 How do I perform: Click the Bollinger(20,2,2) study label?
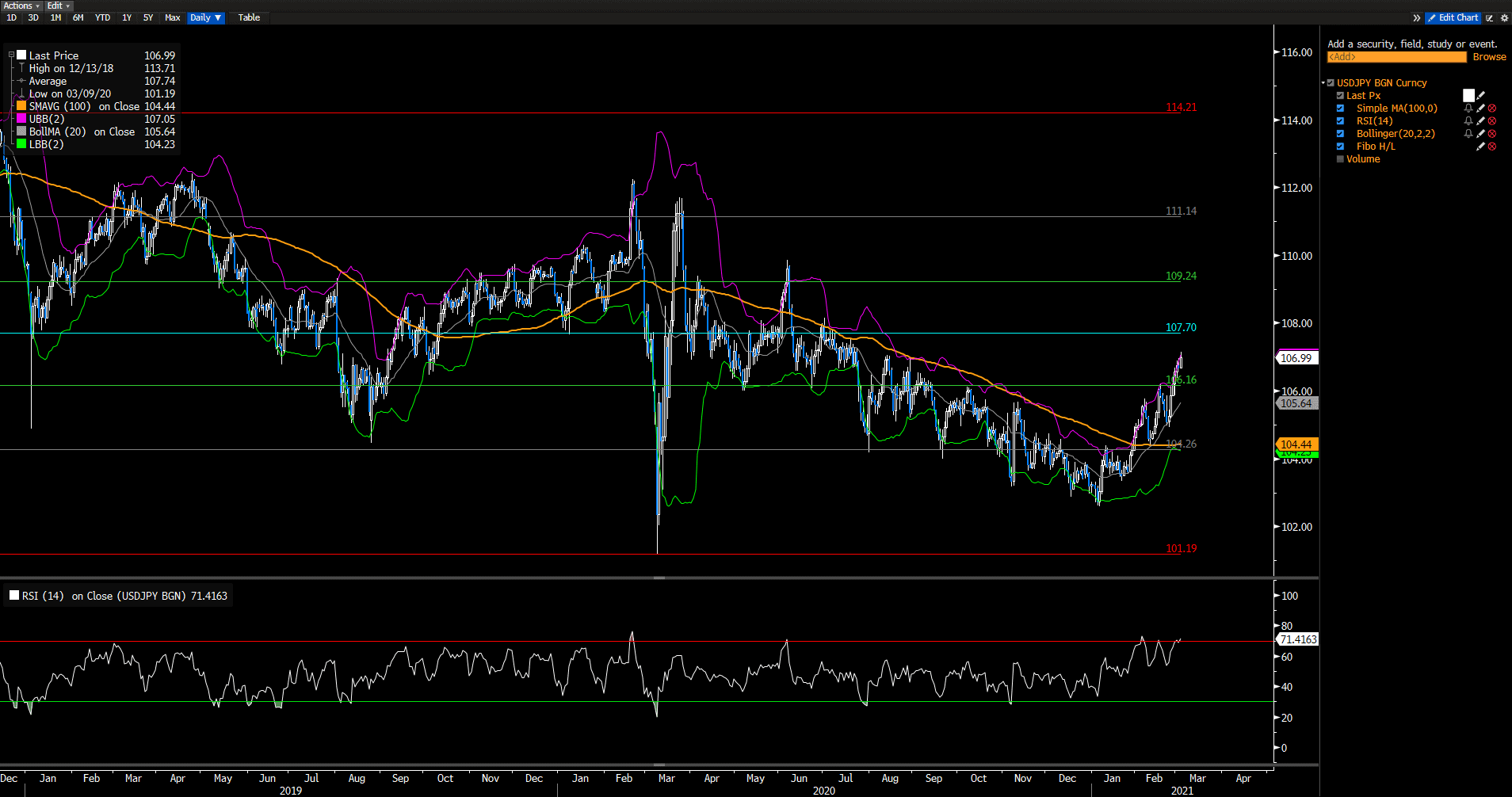(x=1396, y=133)
